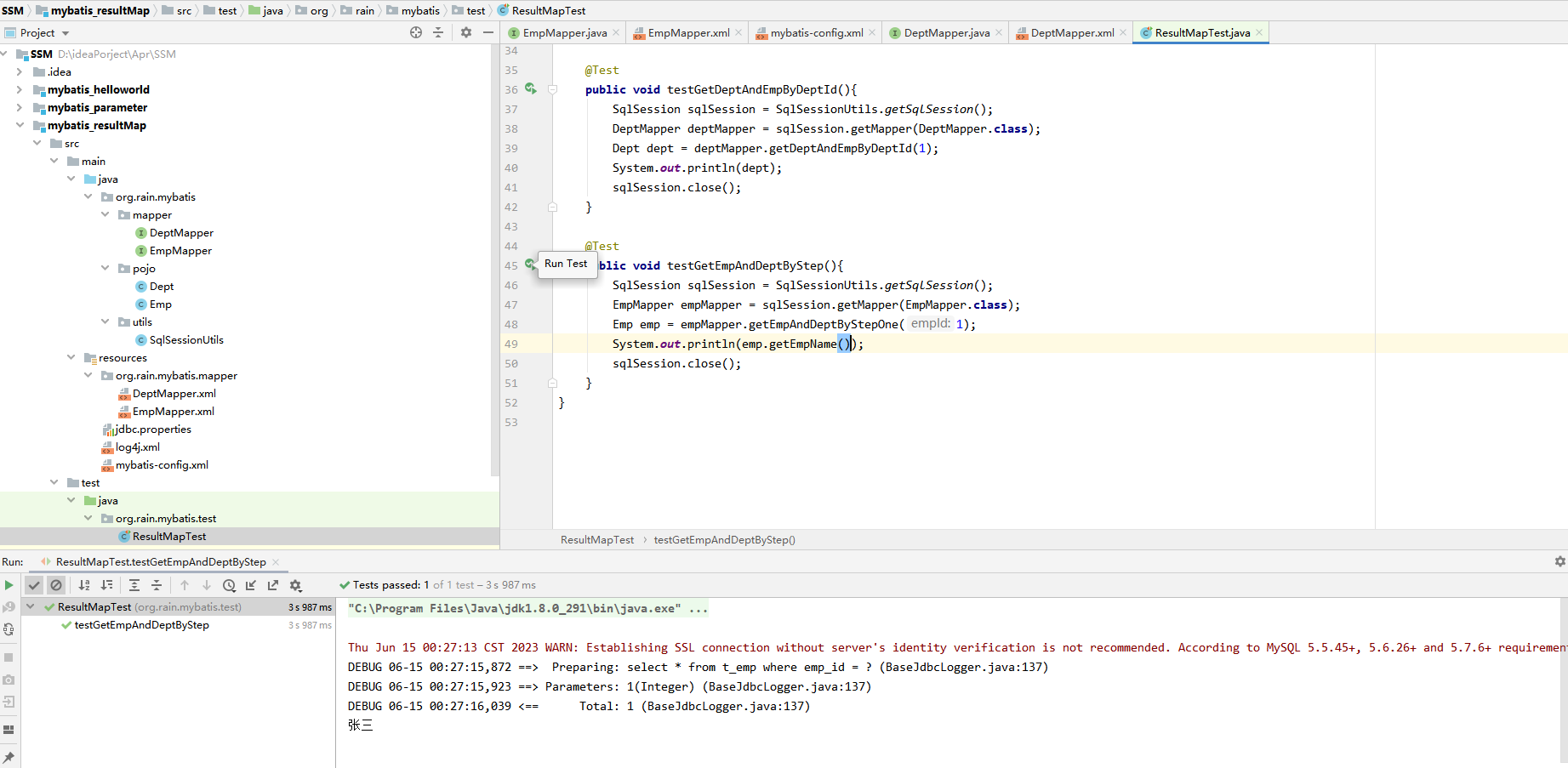Click rain breadcrumb in navigation bar
The width and height of the screenshot is (1568, 768).
tap(365, 10)
